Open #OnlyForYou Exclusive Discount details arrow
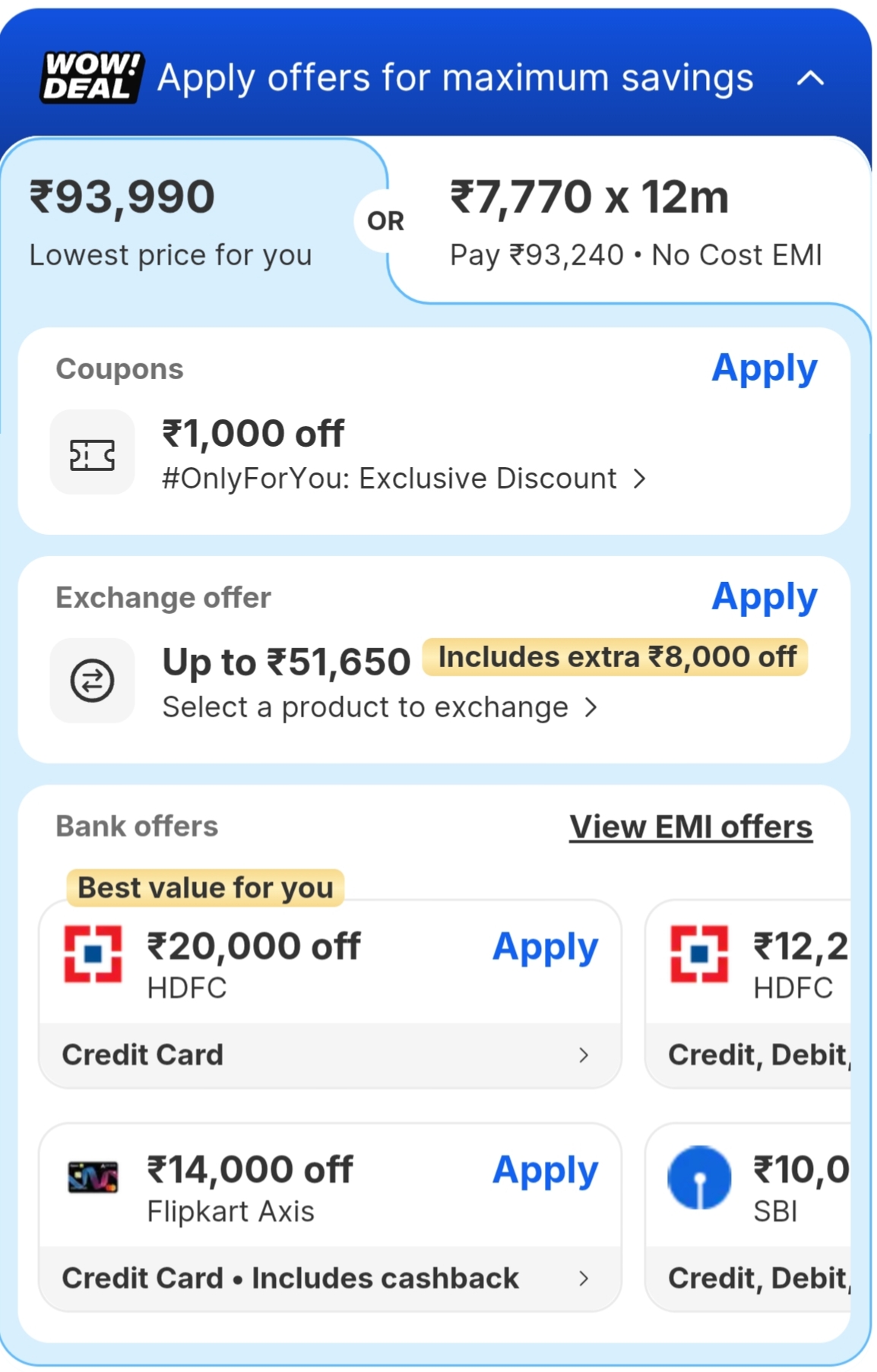 (640, 479)
